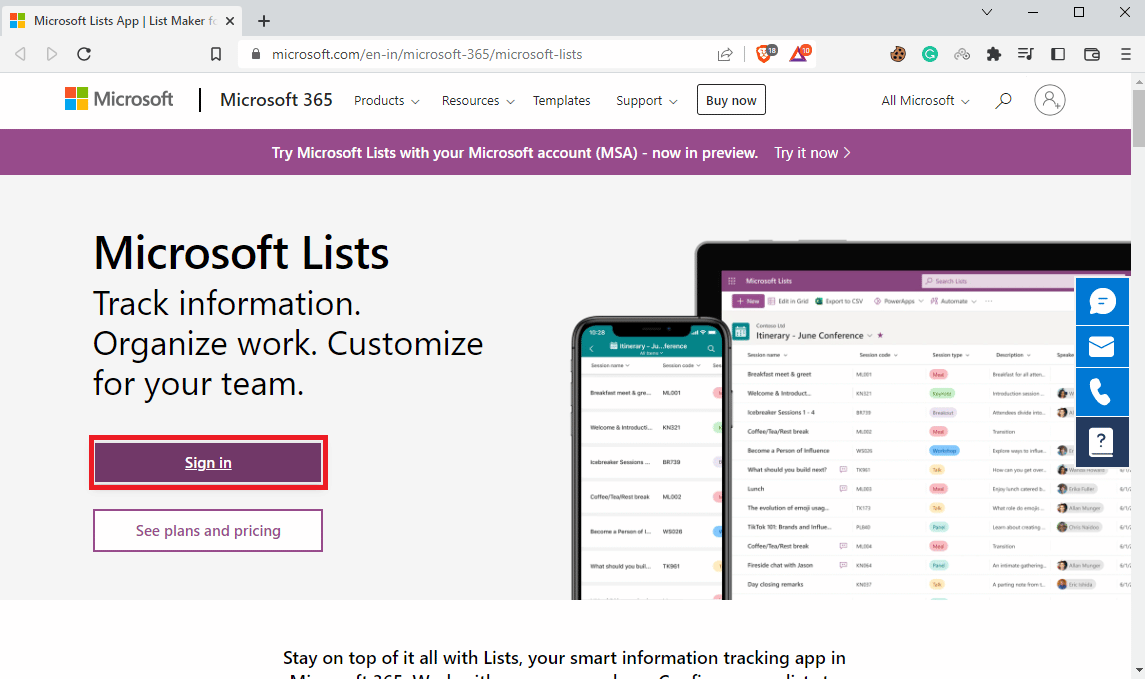The width and height of the screenshot is (1145, 679).
Task: Click the browser forward arrow
Action: (x=51, y=54)
